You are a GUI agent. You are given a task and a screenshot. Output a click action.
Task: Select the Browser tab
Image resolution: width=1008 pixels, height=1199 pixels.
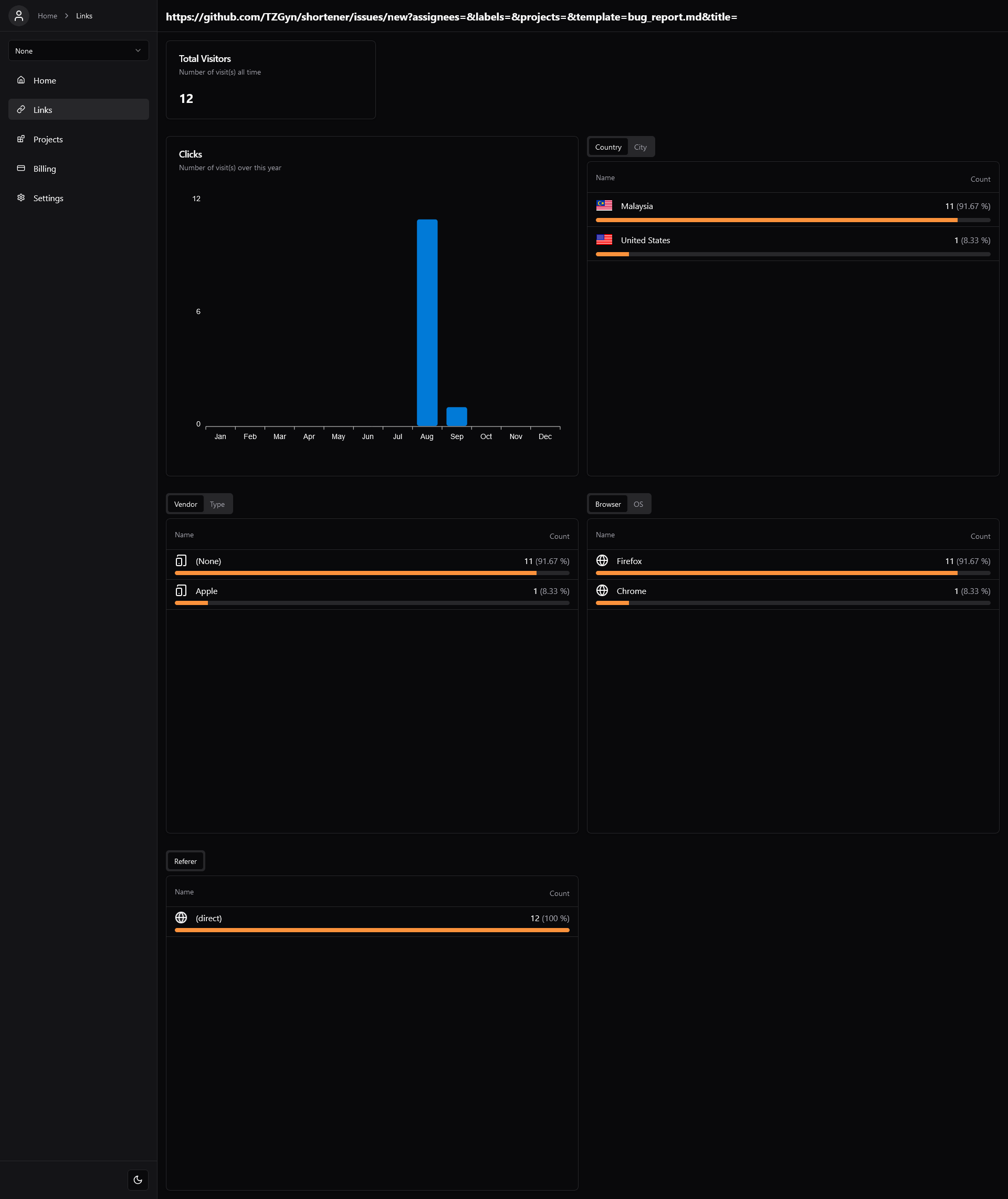(607, 503)
